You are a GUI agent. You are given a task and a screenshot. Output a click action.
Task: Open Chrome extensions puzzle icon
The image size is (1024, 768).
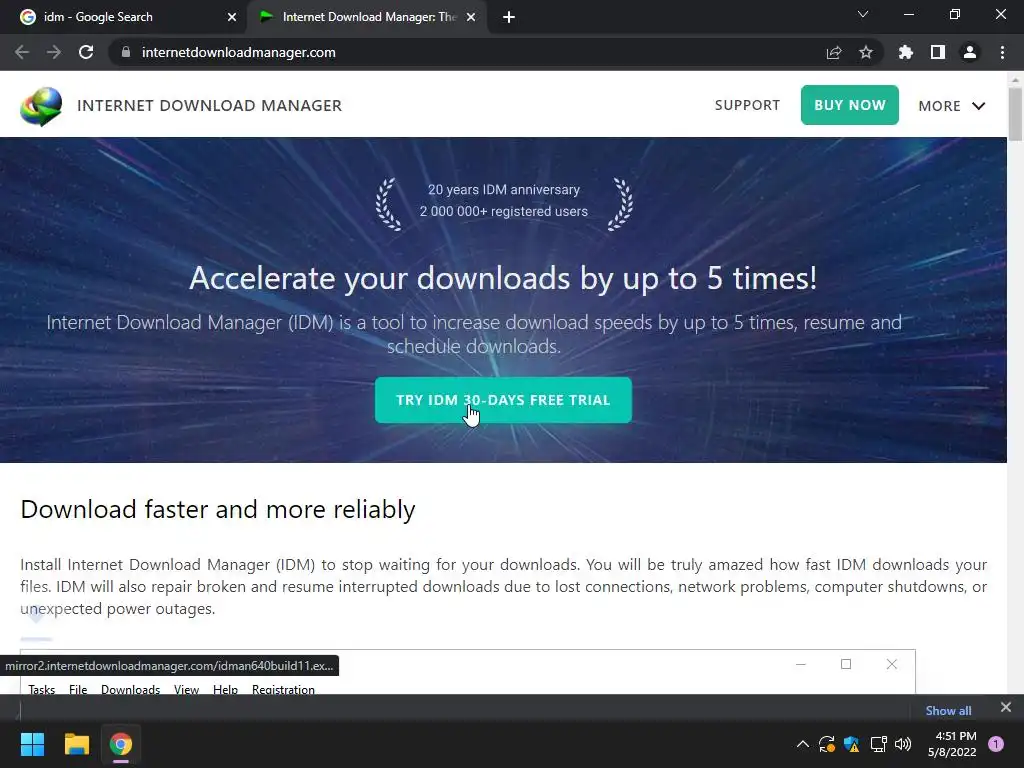click(x=906, y=52)
